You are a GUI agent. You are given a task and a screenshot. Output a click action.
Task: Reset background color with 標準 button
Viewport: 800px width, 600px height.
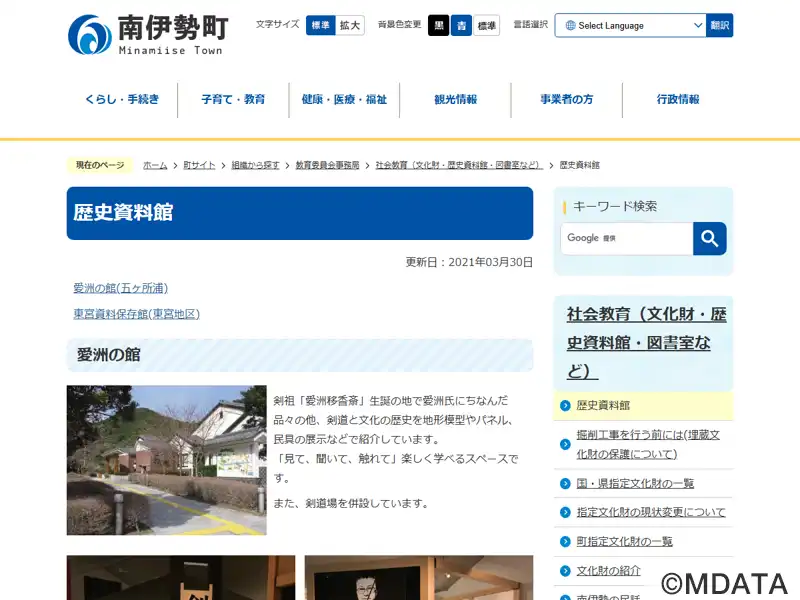click(x=487, y=25)
